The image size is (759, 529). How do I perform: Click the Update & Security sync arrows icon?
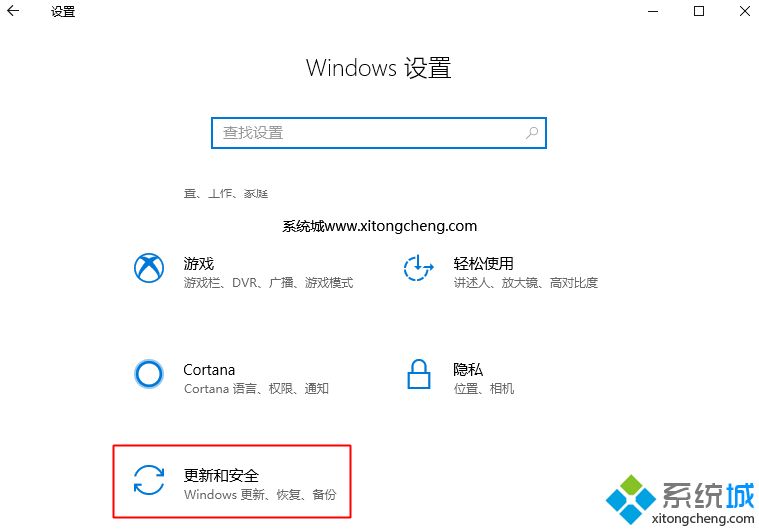click(149, 480)
